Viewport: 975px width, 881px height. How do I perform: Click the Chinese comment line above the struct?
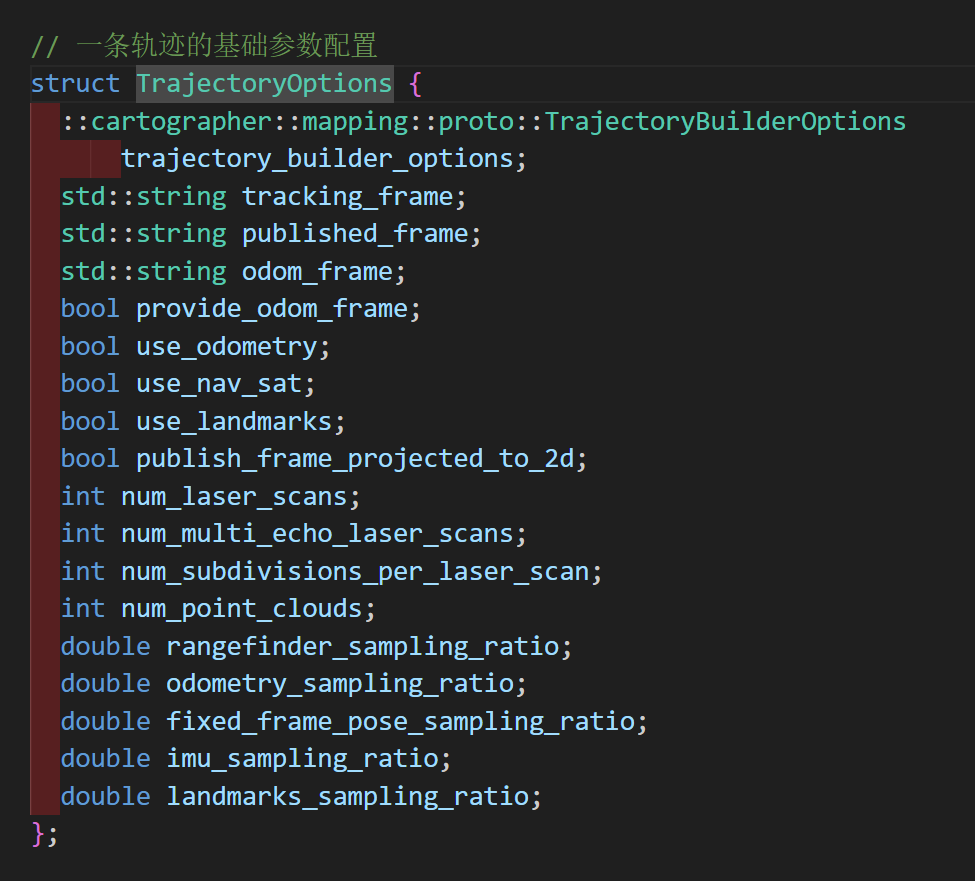[x=204, y=46]
